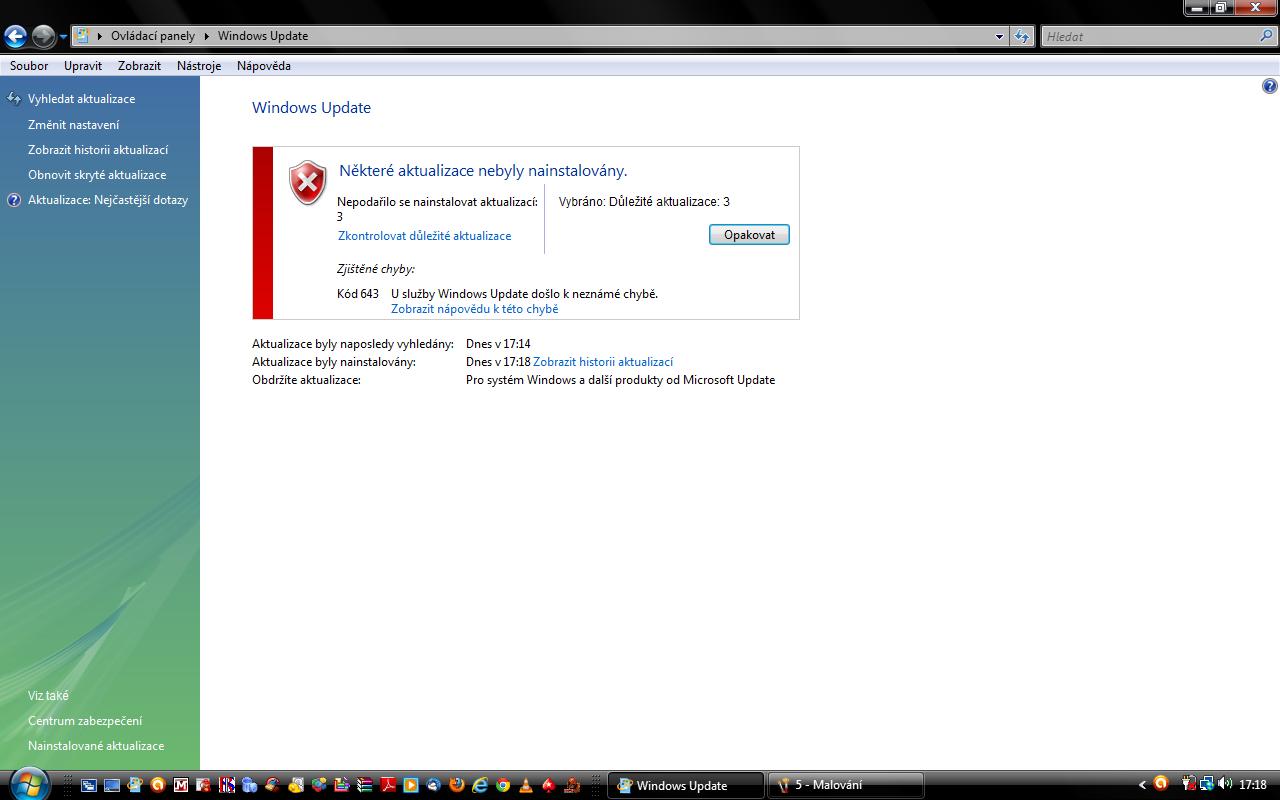Click Show desktop quick launch icon
Screen dimensions: 1280x800
[112, 786]
